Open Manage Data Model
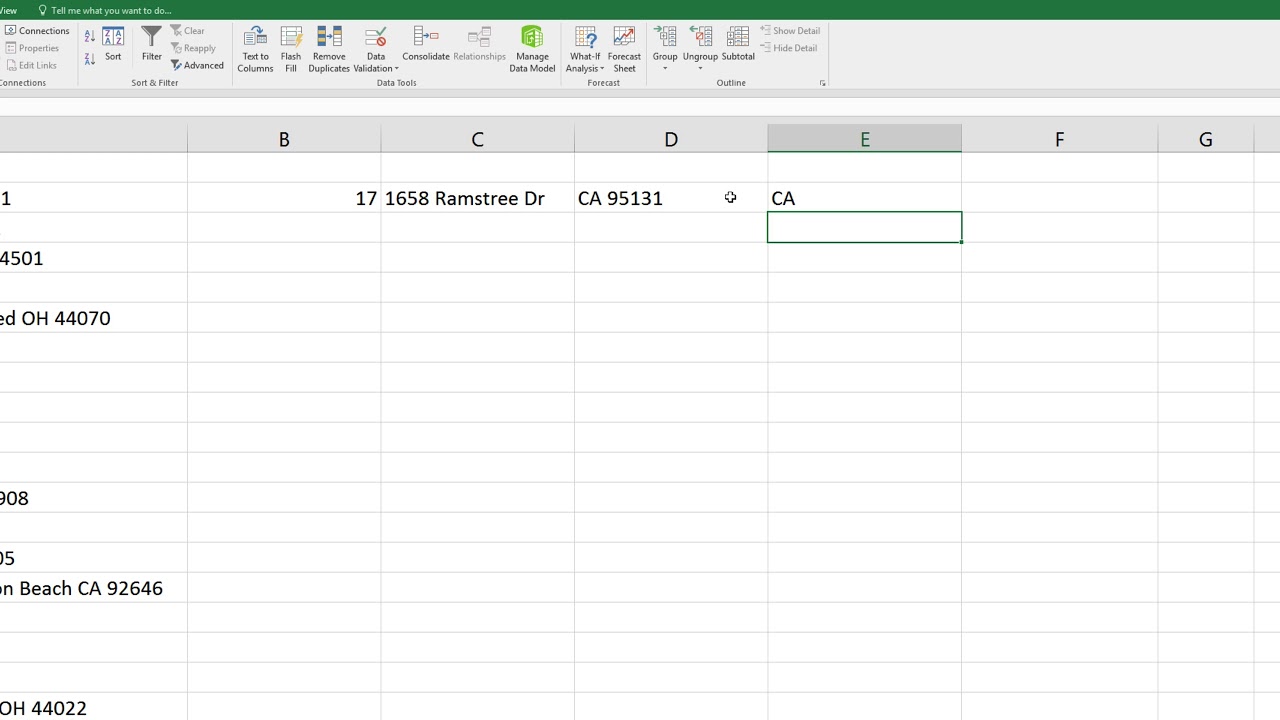The image size is (1280, 720). point(532,49)
